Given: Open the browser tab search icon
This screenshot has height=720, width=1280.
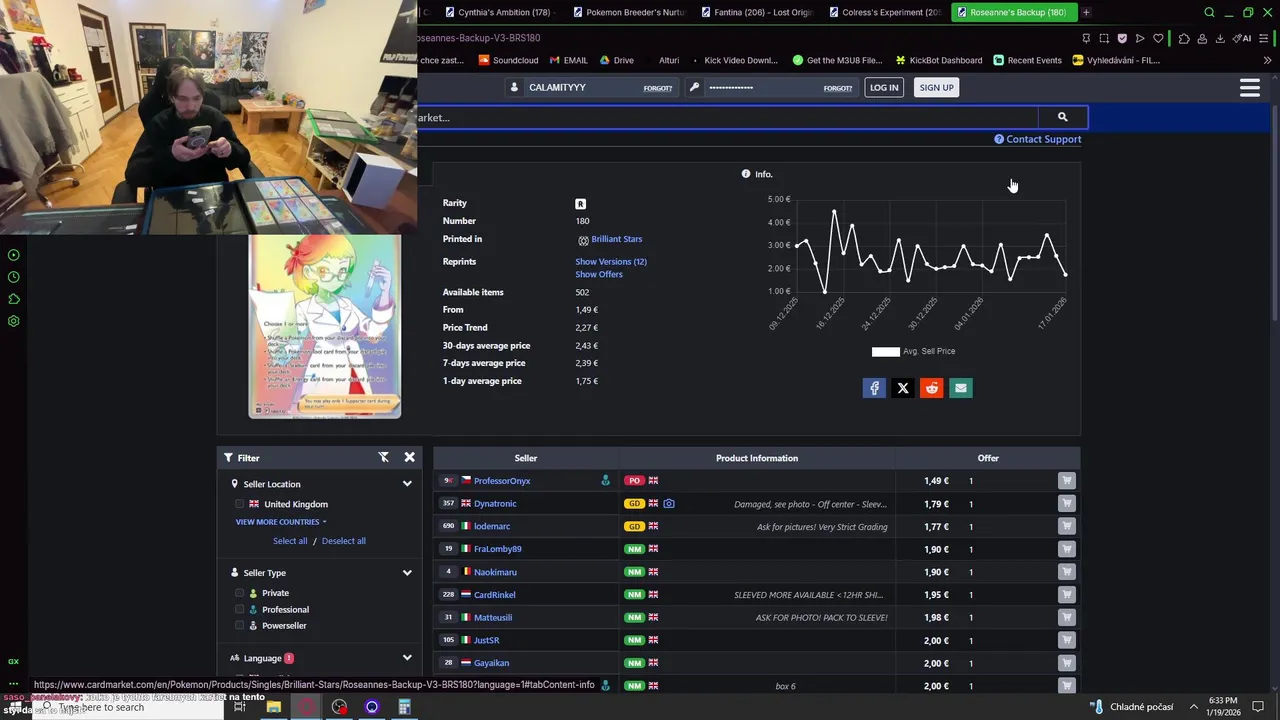Looking at the screenshot, I should 1209,12.
